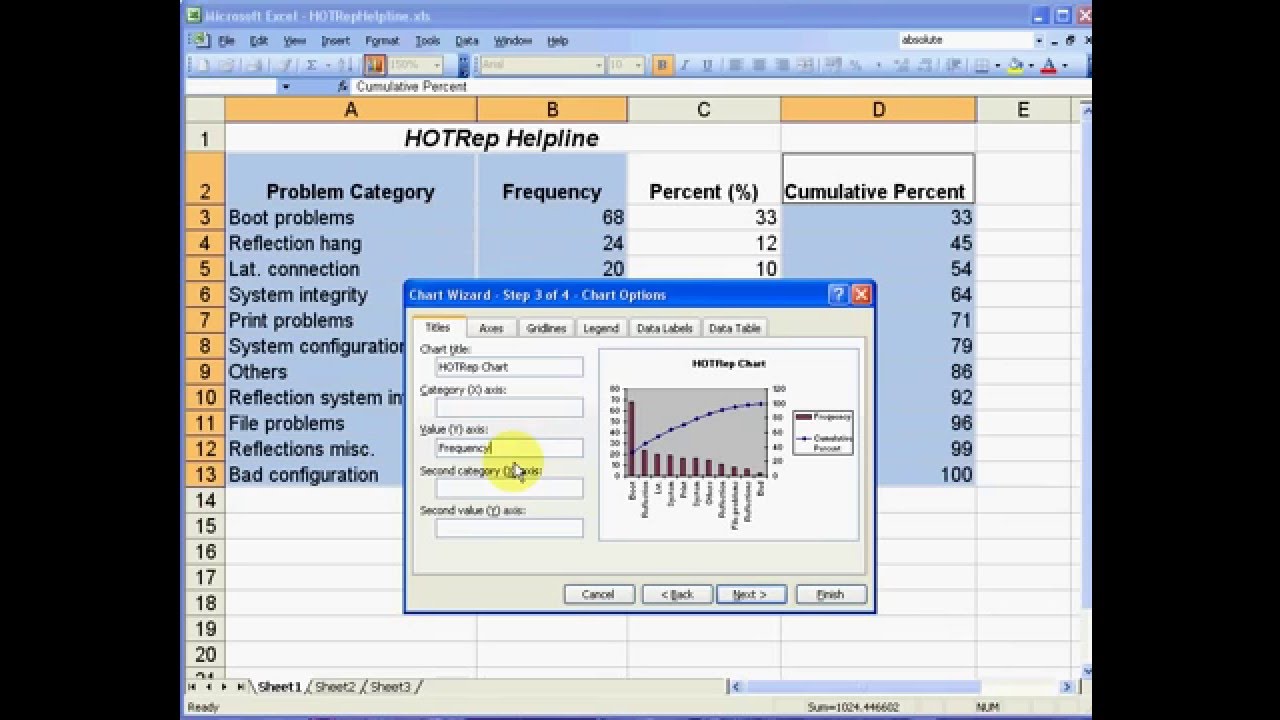This screenshot has width=1280, height=720.
Task: Open the Help menu
Action: click(558, 41)
